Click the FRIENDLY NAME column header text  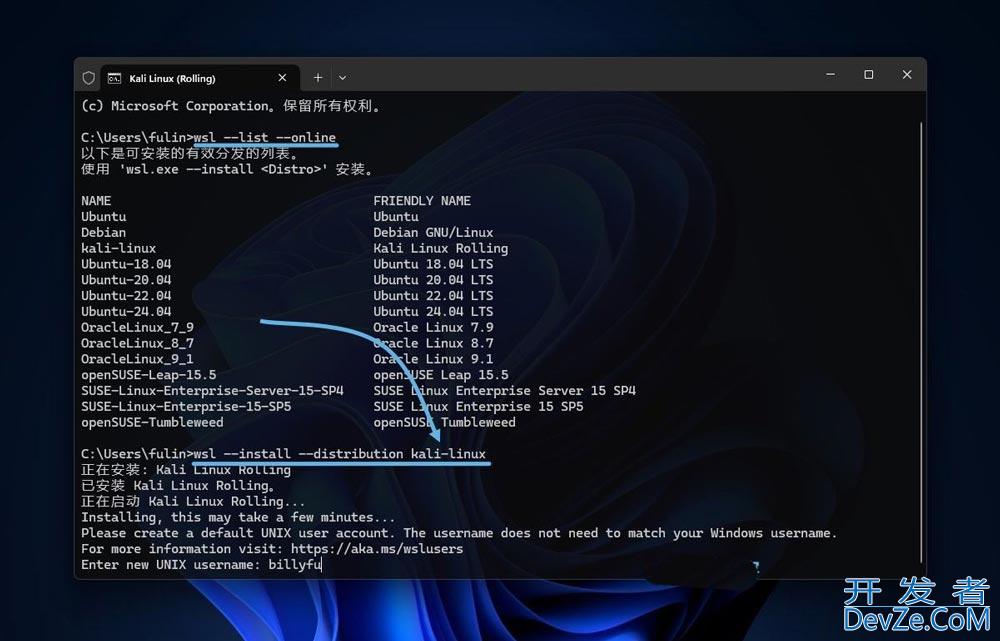pos(422,201)
